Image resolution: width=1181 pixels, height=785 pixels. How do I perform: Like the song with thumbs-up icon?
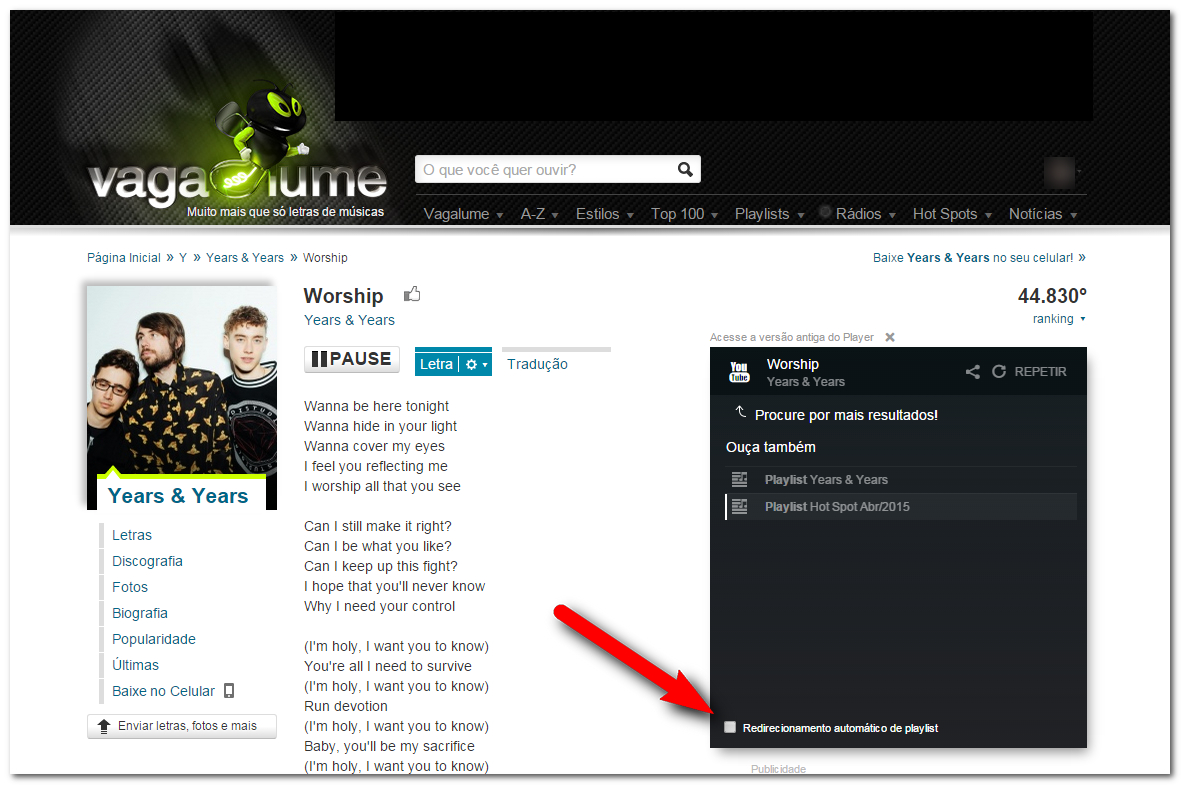(x=412, y=294)
